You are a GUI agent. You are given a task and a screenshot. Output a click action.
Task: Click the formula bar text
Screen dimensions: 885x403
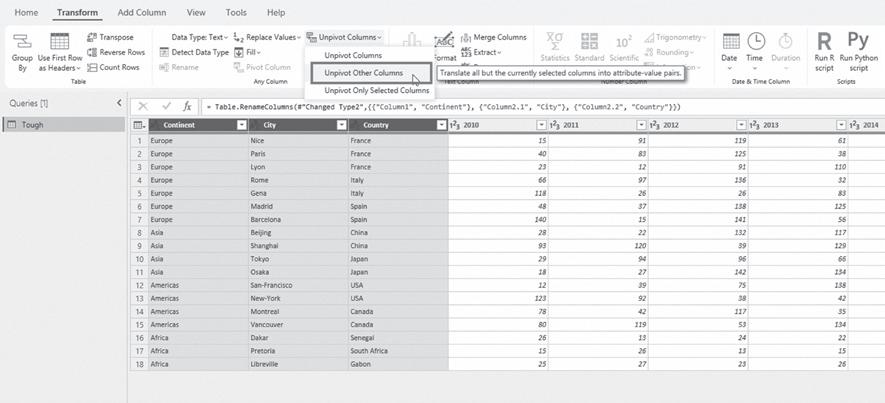coord(444,107)
